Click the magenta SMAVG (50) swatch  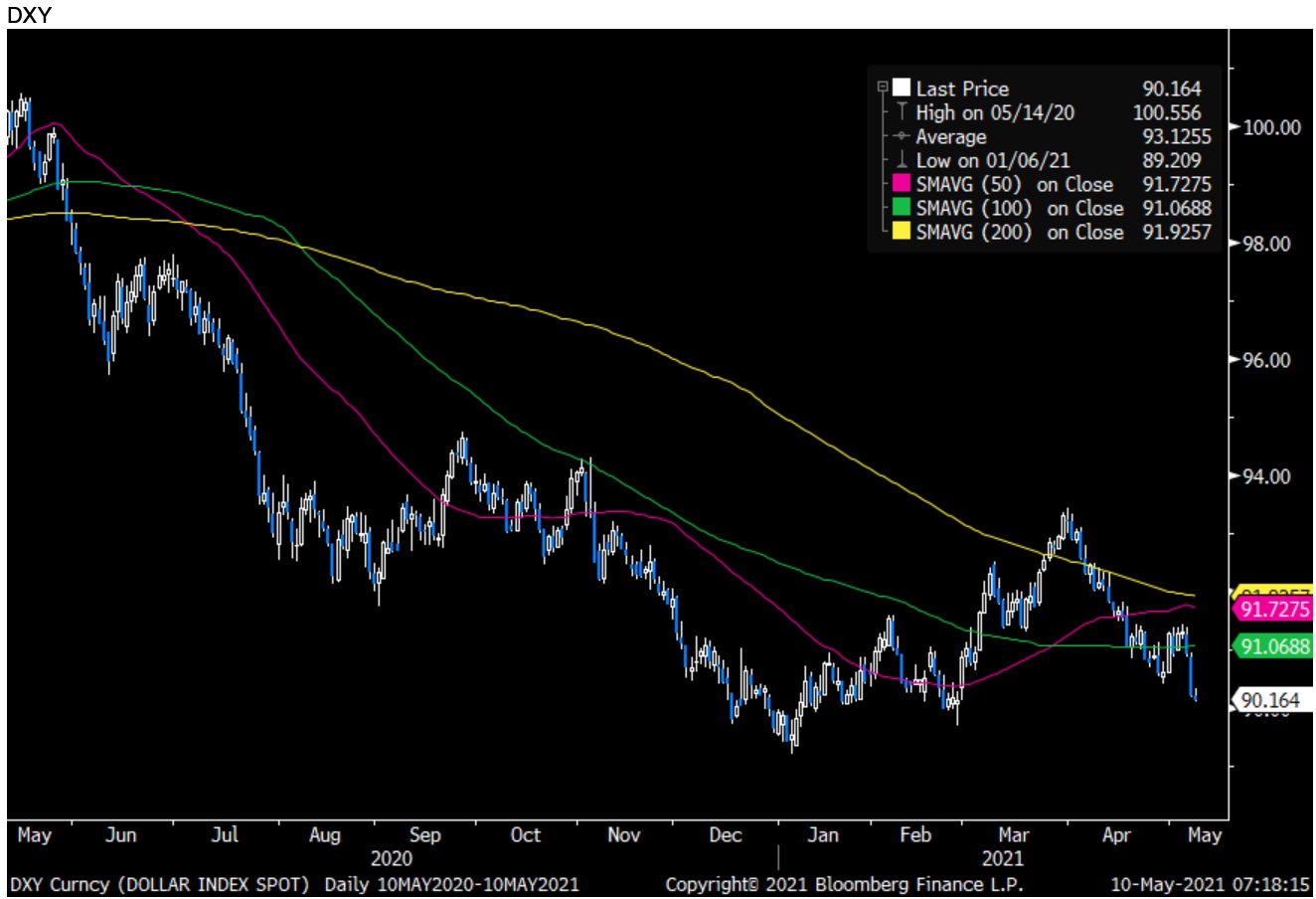(902, 184)
